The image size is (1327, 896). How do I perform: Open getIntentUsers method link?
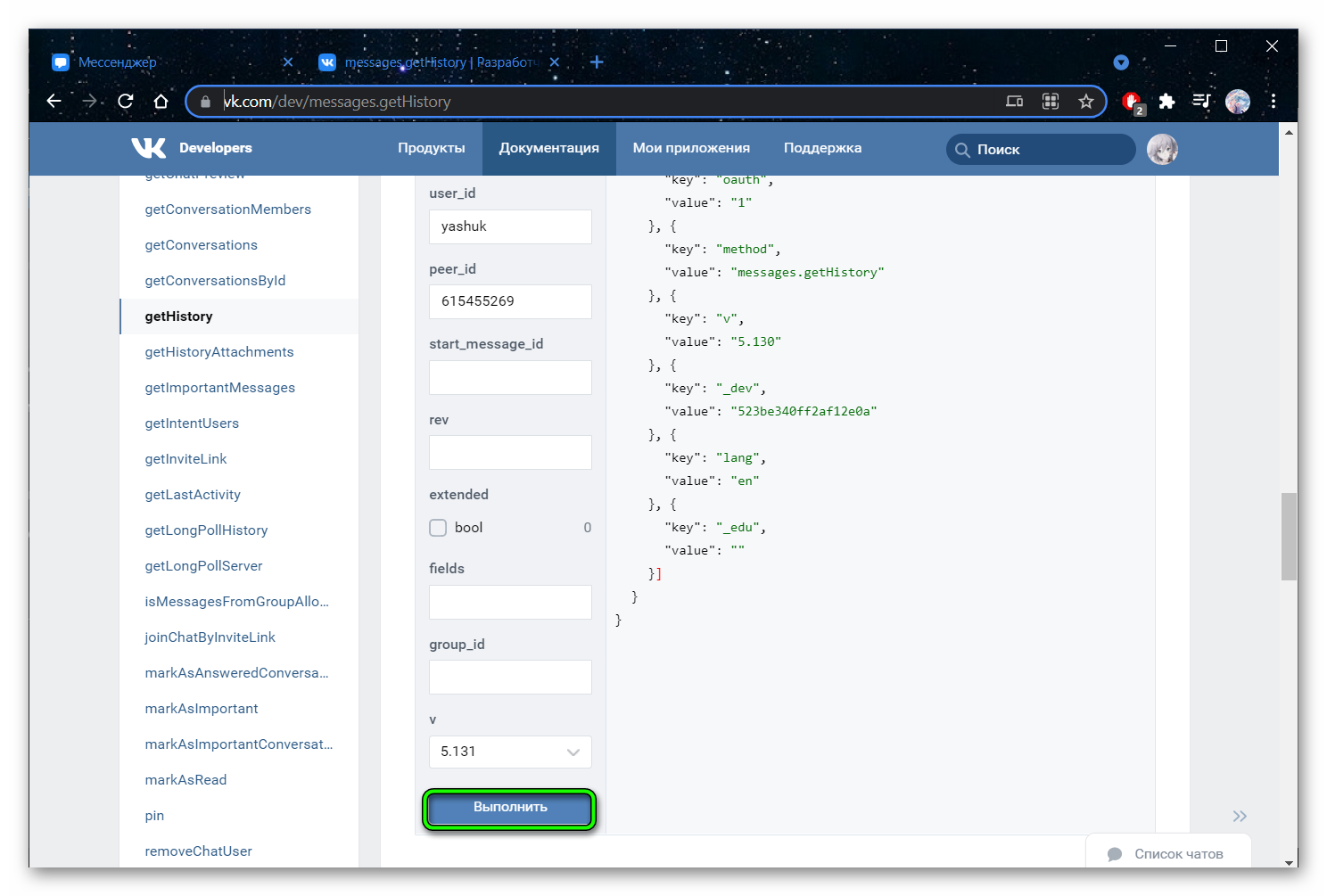pos(193,423)
